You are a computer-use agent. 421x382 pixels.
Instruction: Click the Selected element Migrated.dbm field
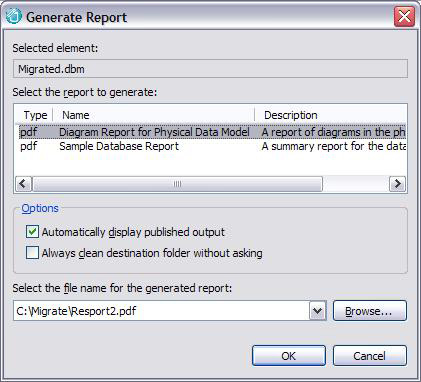[210, 69]
